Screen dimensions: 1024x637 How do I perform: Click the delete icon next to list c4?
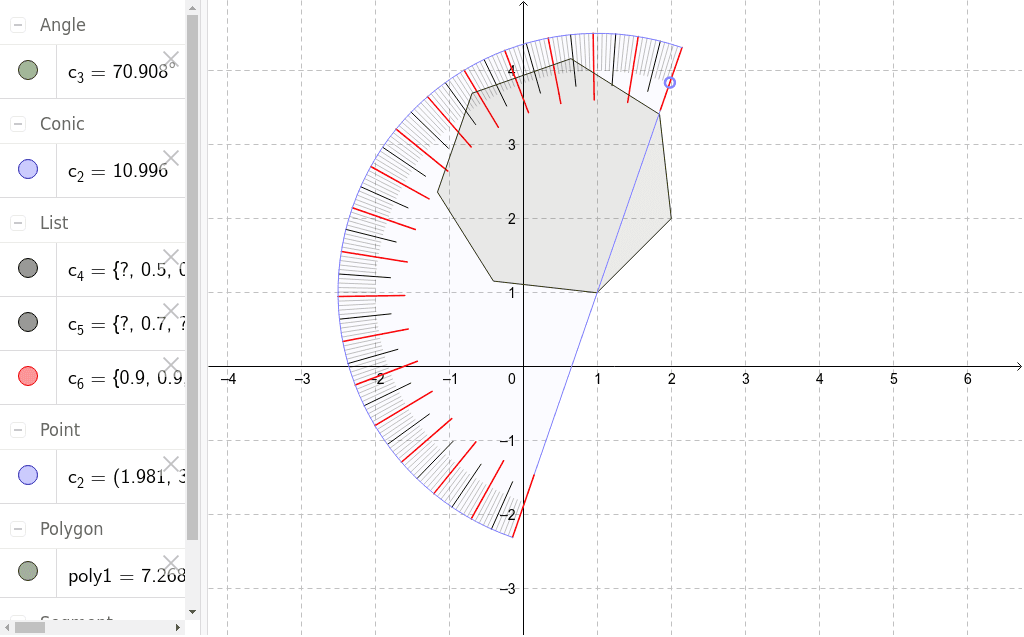(170, 258)
